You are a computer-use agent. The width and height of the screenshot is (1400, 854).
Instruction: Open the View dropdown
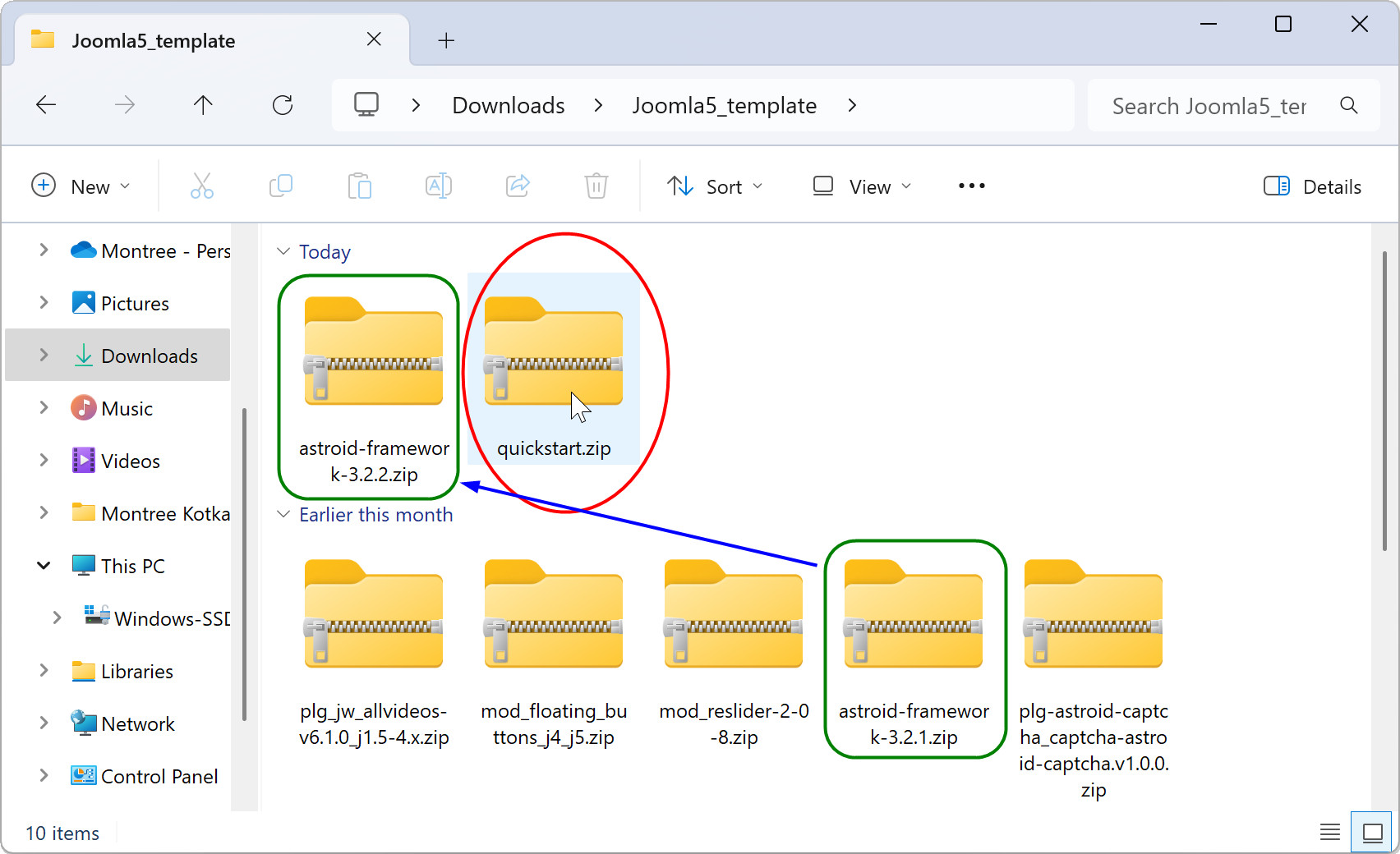(x=860, y=186)
